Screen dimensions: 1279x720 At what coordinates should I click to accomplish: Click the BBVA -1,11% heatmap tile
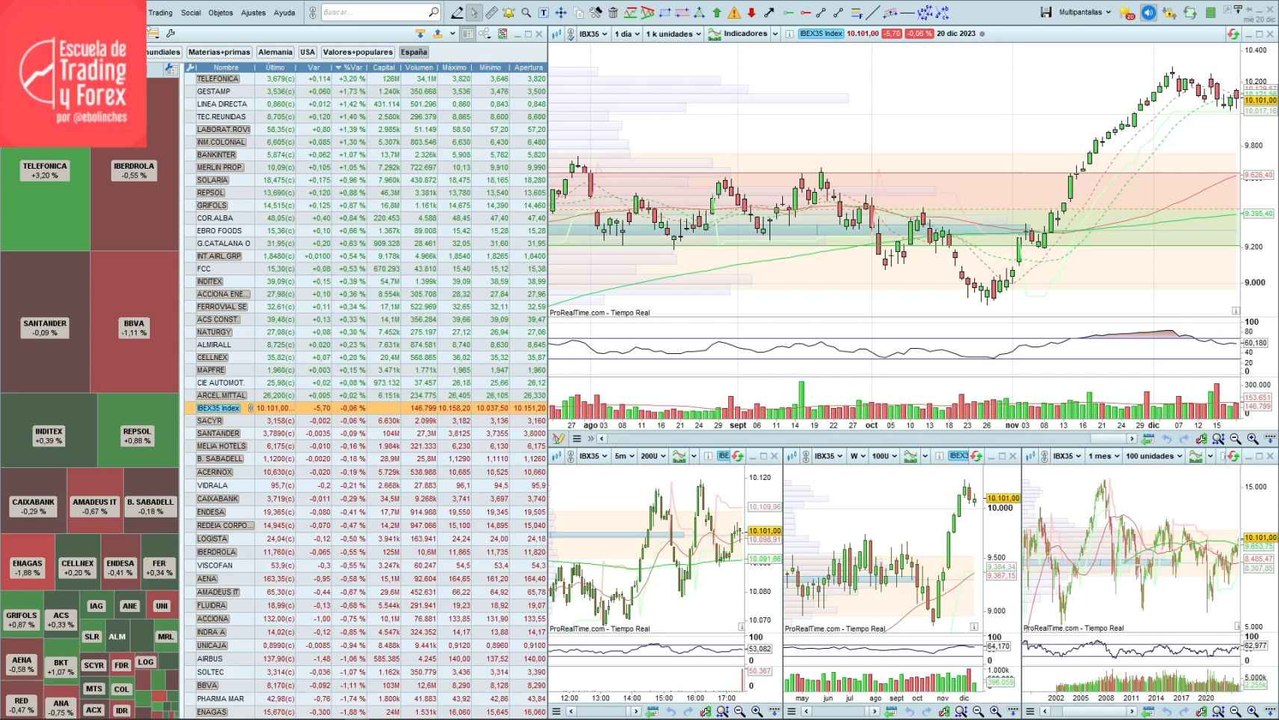point(134,322)
